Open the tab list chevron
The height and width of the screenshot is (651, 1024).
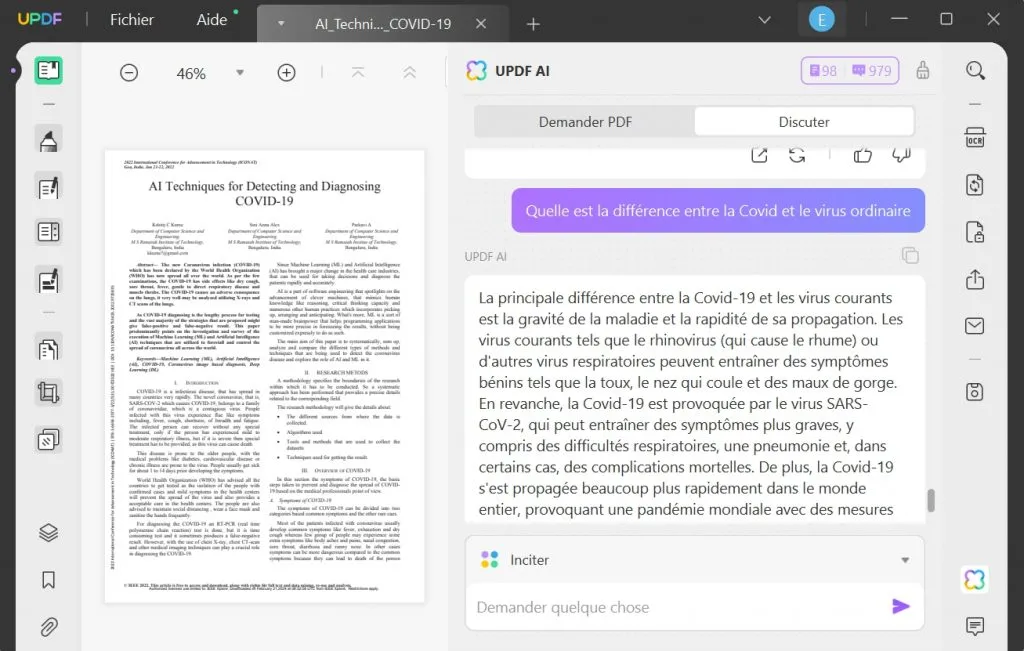tap(765, 20)
